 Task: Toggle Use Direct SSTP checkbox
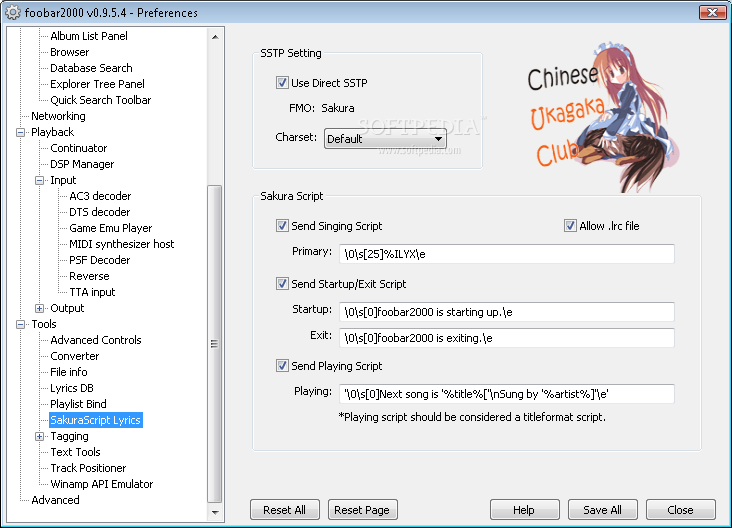pos(282,83)
